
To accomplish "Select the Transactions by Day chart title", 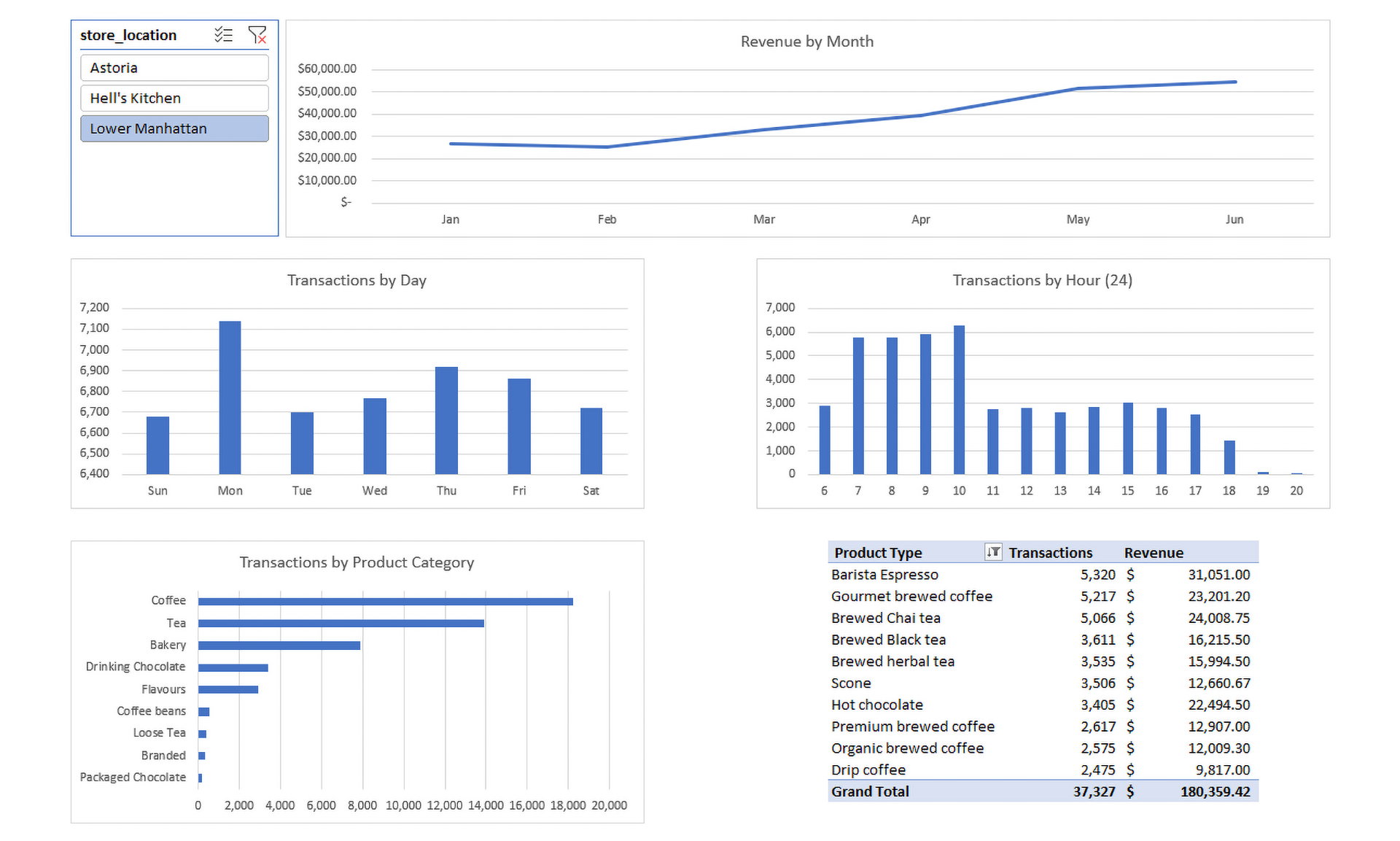I will (357, 280).
